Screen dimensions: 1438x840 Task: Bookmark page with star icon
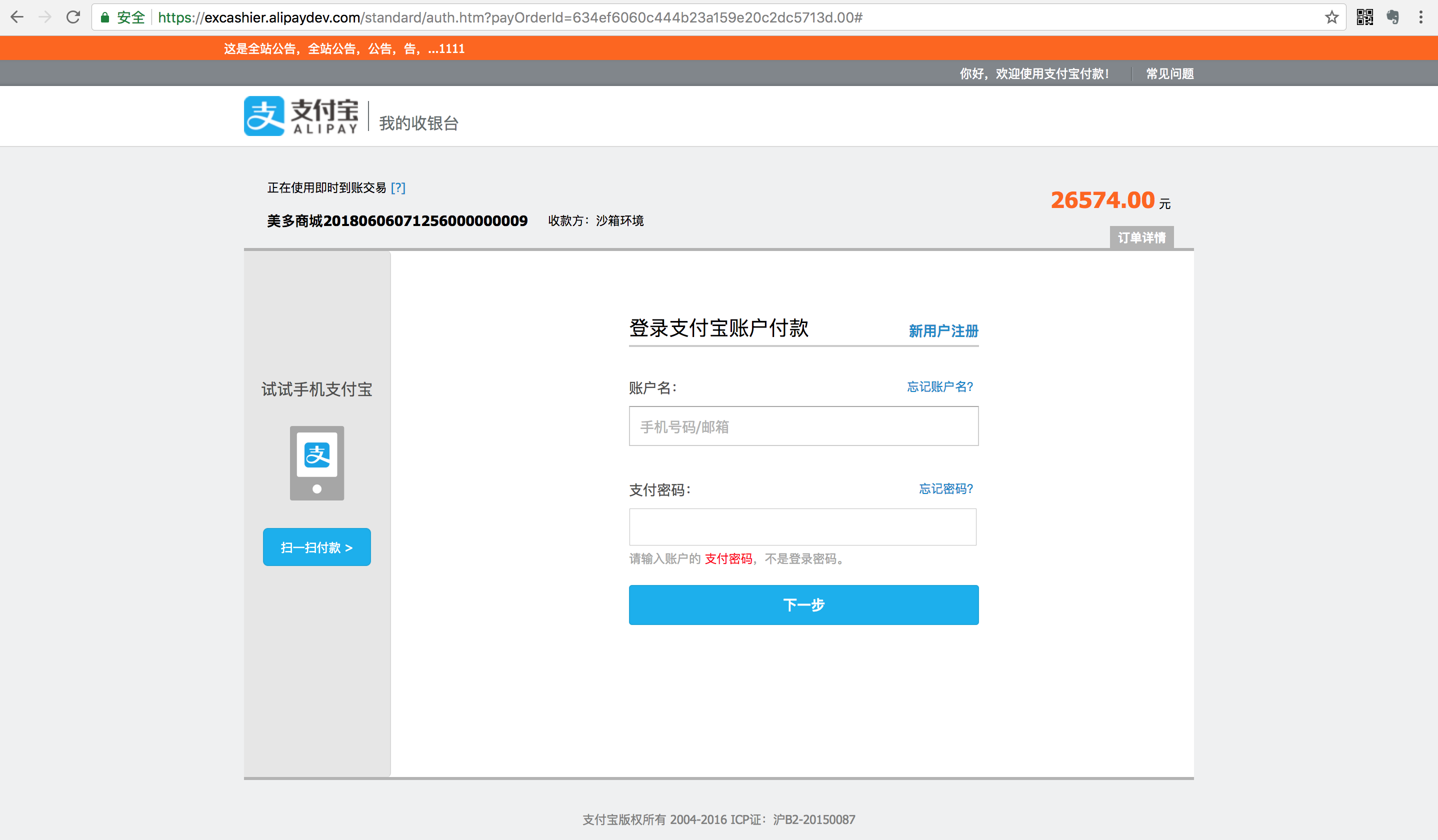[1331, 17]
